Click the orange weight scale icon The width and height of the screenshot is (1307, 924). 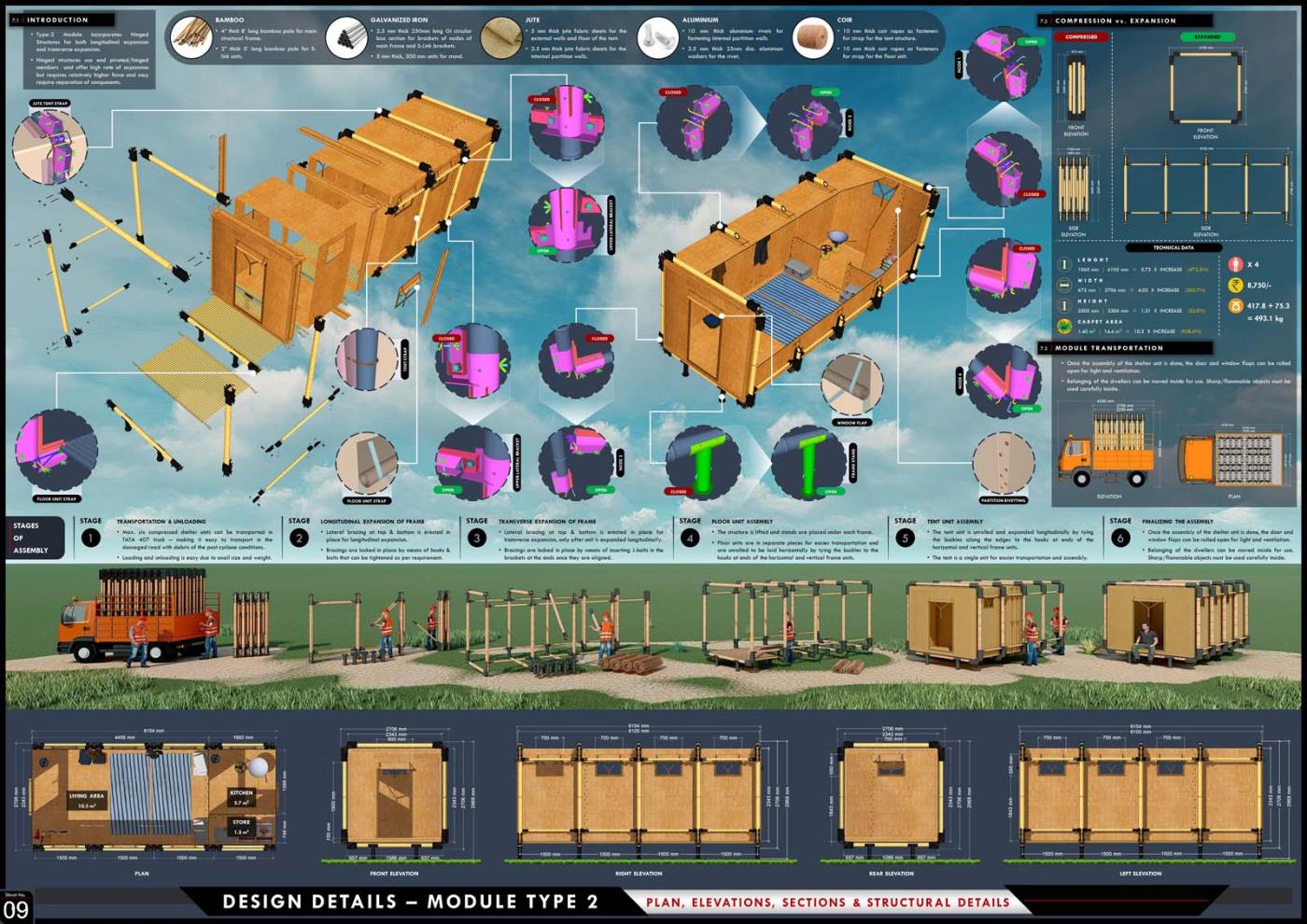[1235, 306]
